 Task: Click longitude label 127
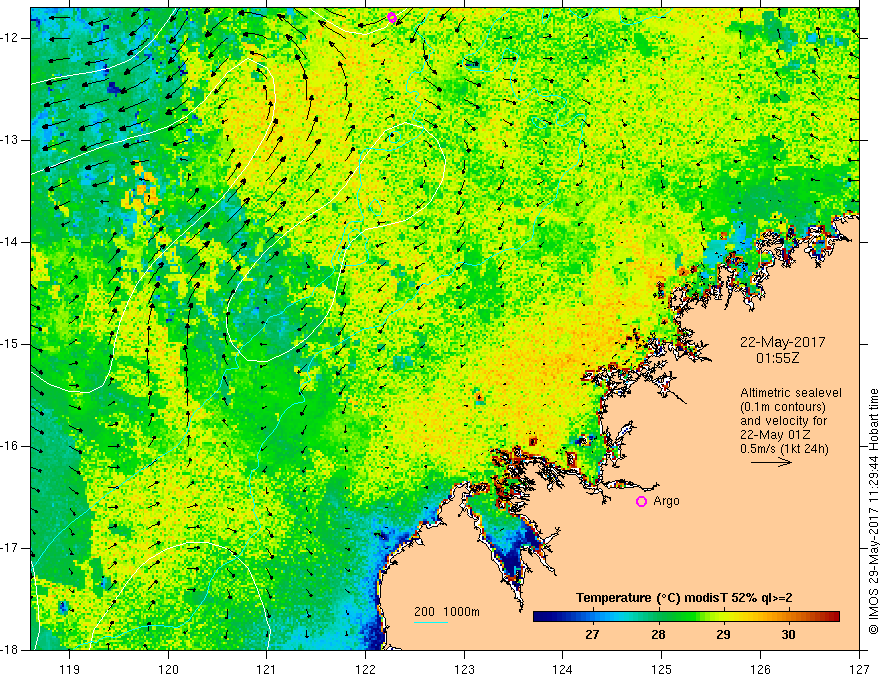[859, 669]
